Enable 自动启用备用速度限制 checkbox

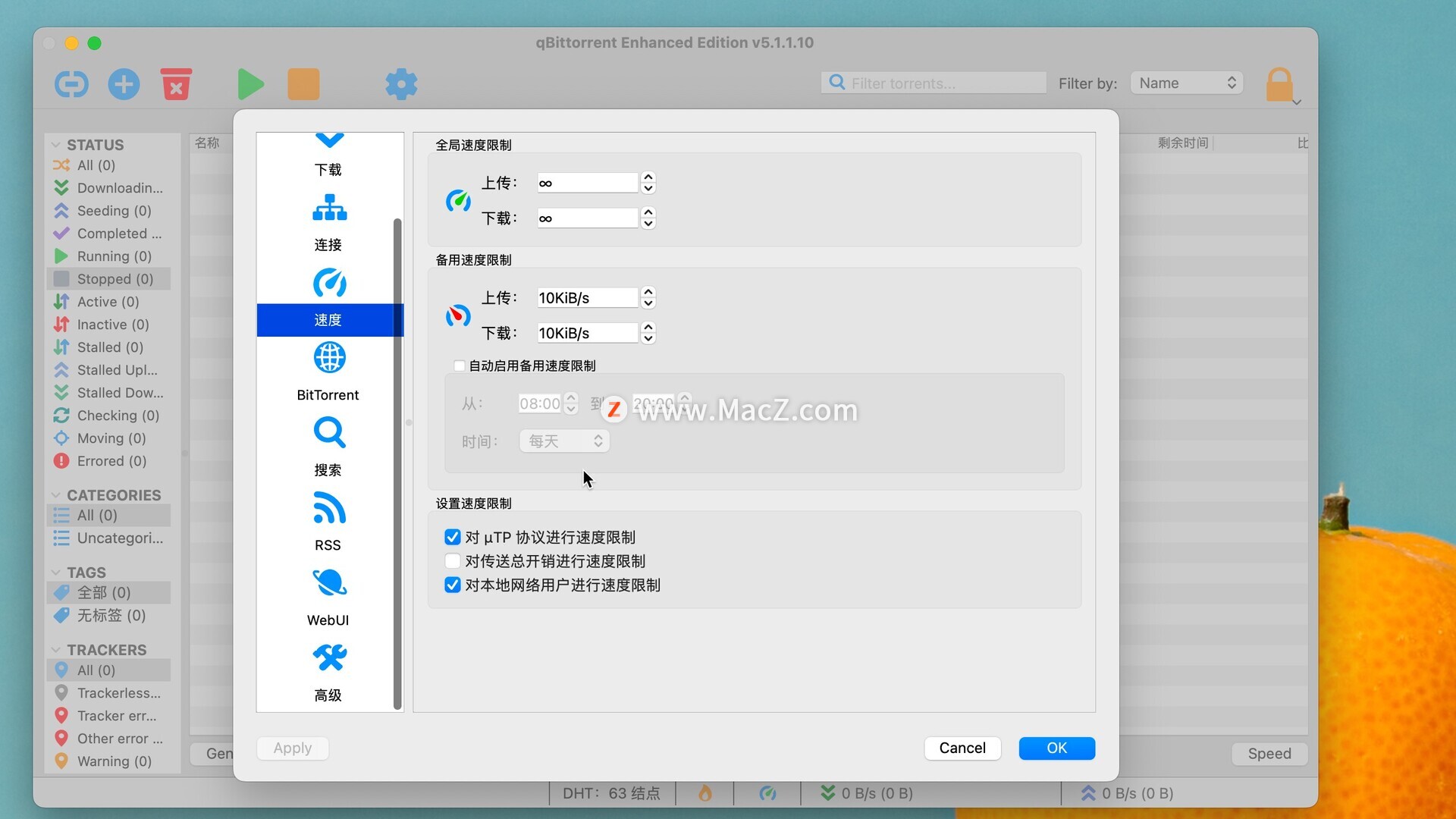click(x=460, y=366)
